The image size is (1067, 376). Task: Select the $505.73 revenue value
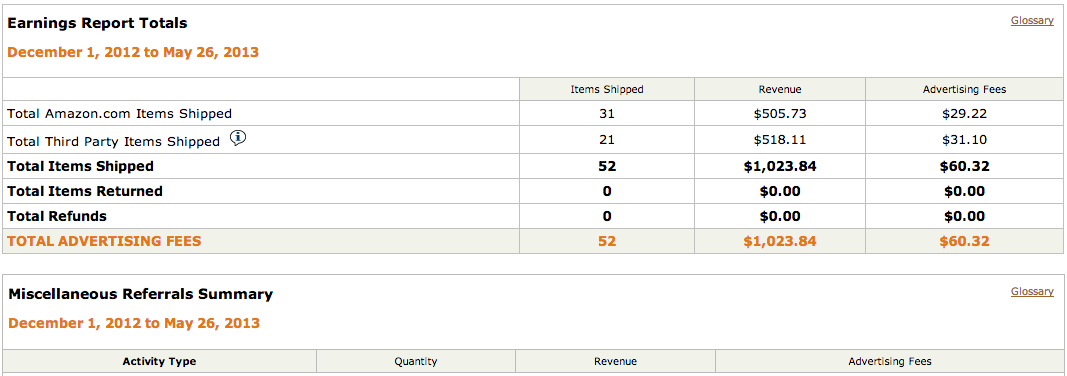780,114
